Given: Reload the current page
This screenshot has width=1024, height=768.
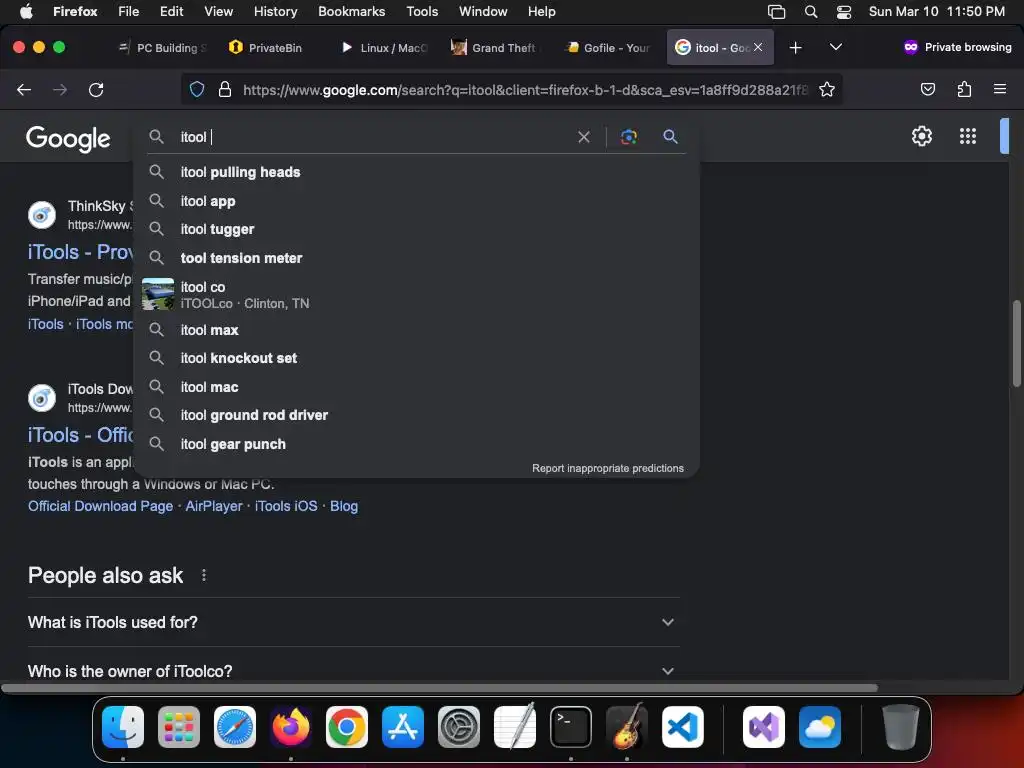Looking at the screenshot, I should [x=96, y=89].
